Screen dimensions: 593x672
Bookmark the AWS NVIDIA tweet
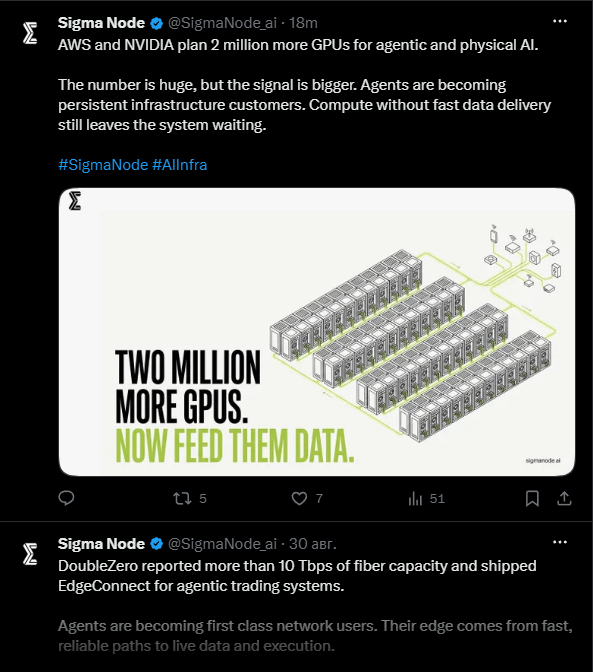tap(532, 498)
